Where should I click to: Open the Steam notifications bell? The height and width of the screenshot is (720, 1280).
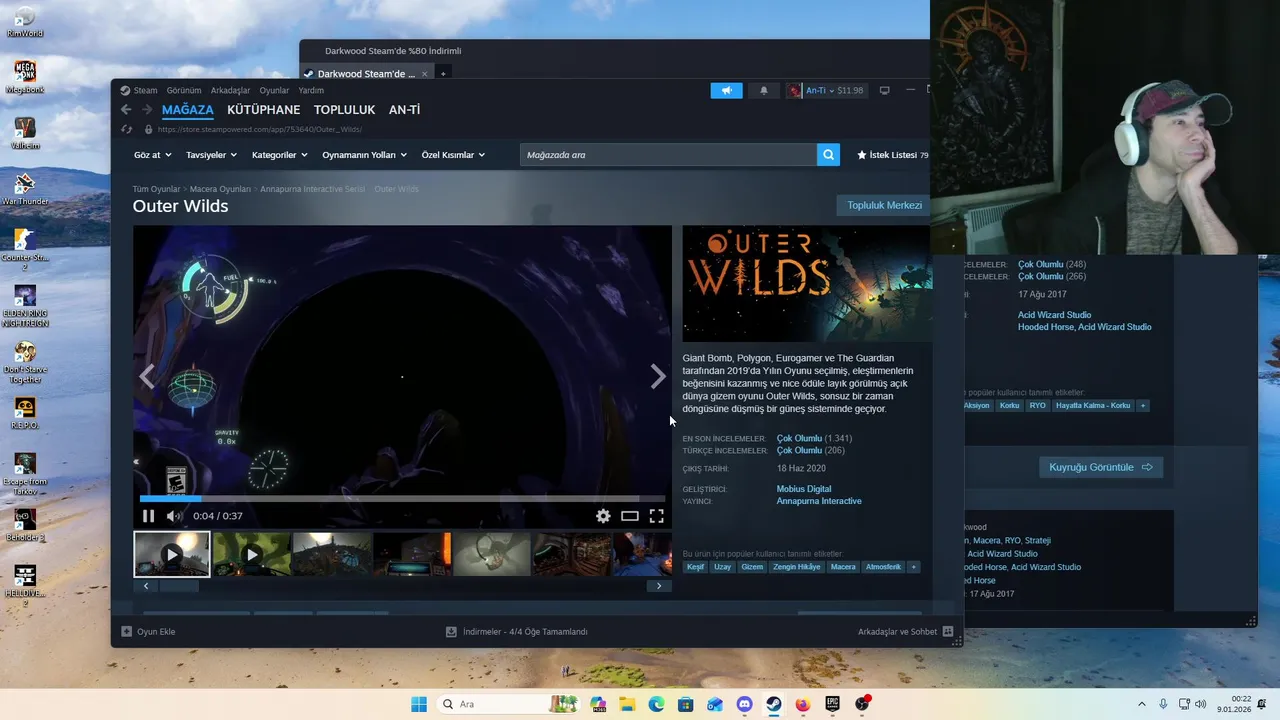(764, 90)
